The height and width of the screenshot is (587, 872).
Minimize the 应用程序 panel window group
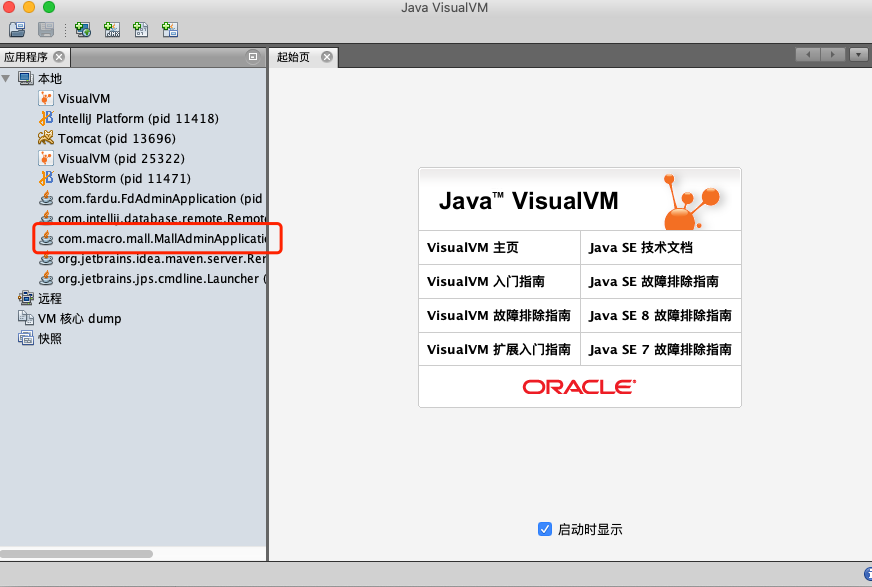[x=252, y=57]
